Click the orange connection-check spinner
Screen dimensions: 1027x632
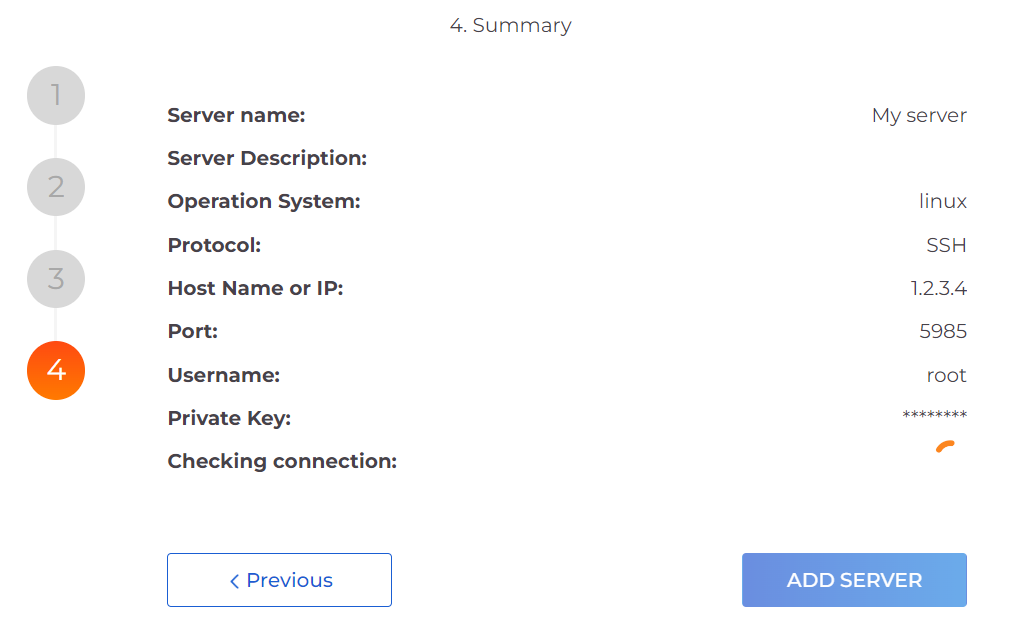click(945, 447)
